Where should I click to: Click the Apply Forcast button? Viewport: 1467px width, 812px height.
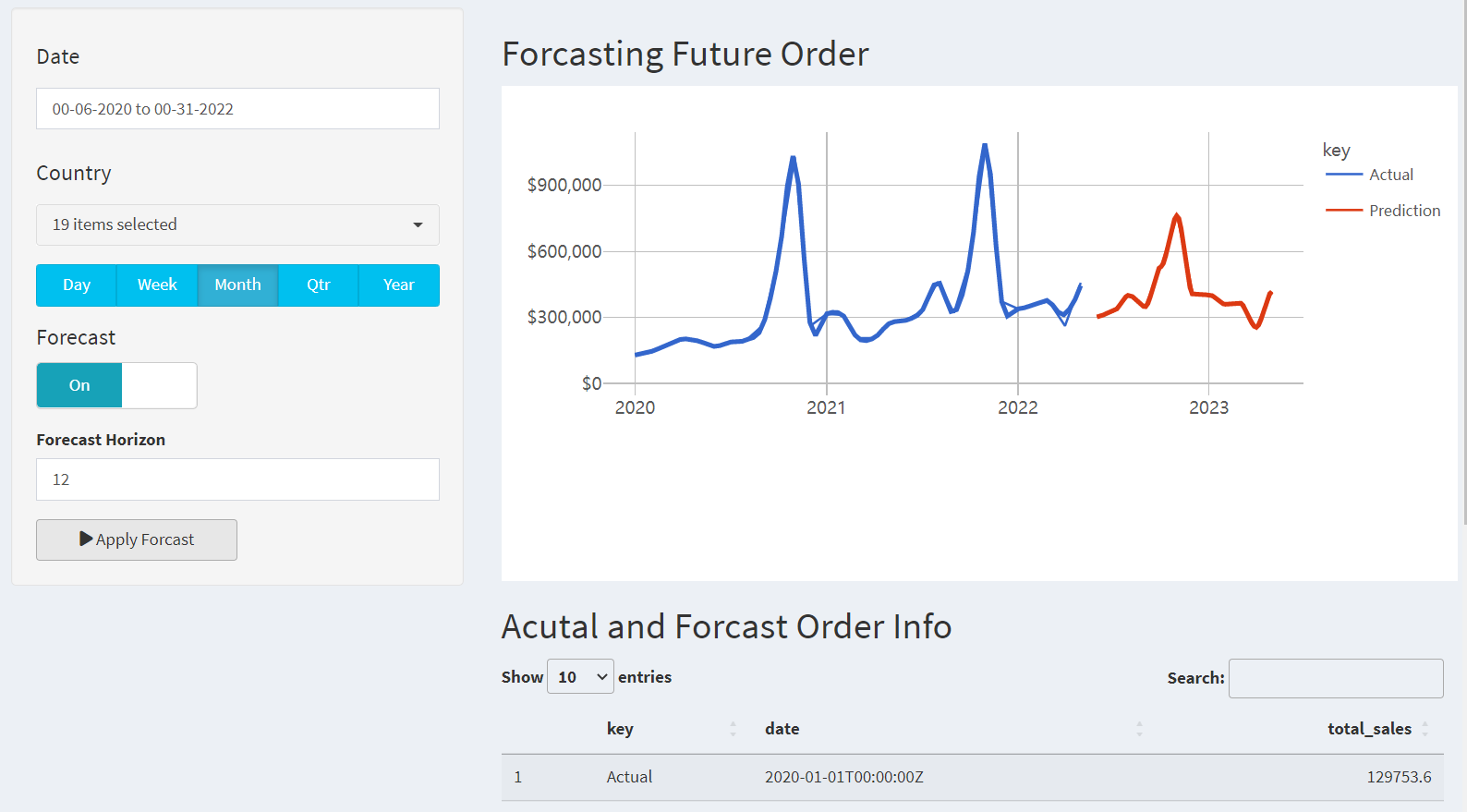(x=137, y=539)
